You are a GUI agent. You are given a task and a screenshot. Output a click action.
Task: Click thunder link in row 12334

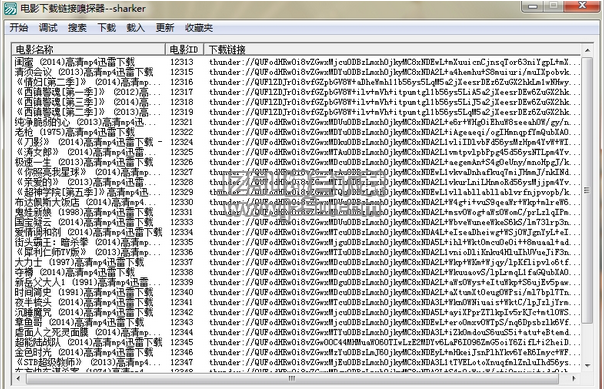pyautogui.click(x=394, y=232)
